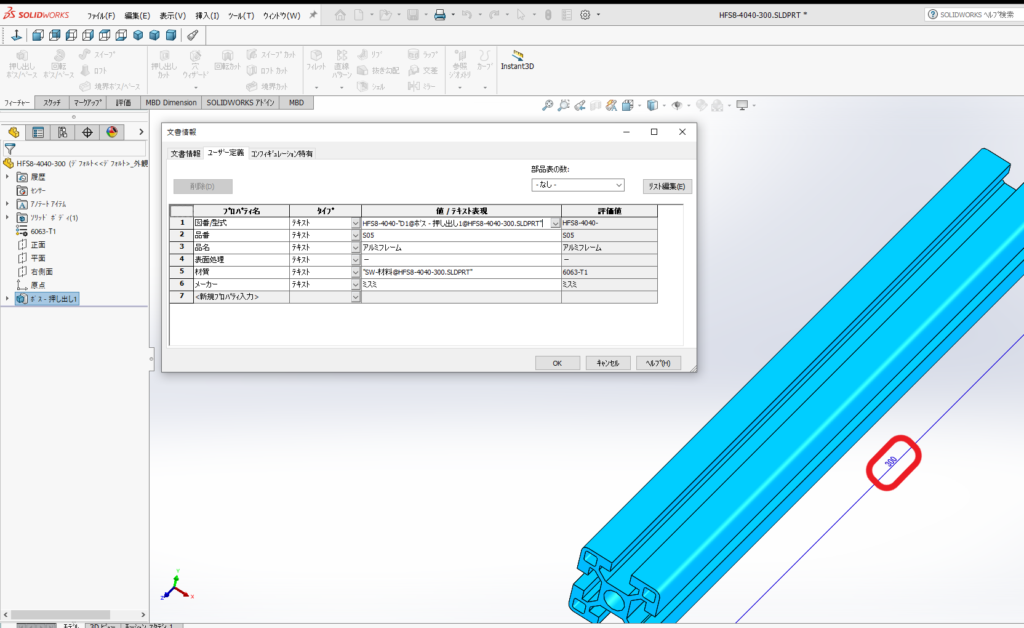Click the Instant3D tool

519,60
